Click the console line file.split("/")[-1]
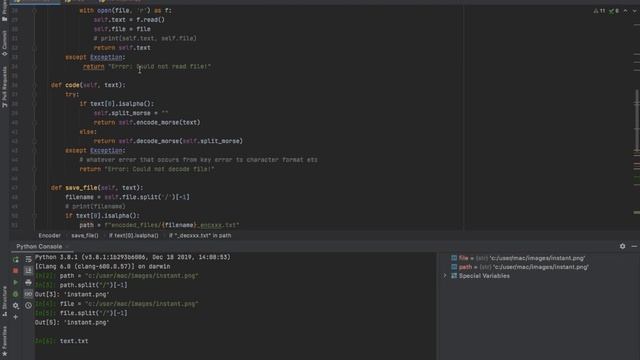640x360 pixels. pyautogui.click(x=93, y=313)
